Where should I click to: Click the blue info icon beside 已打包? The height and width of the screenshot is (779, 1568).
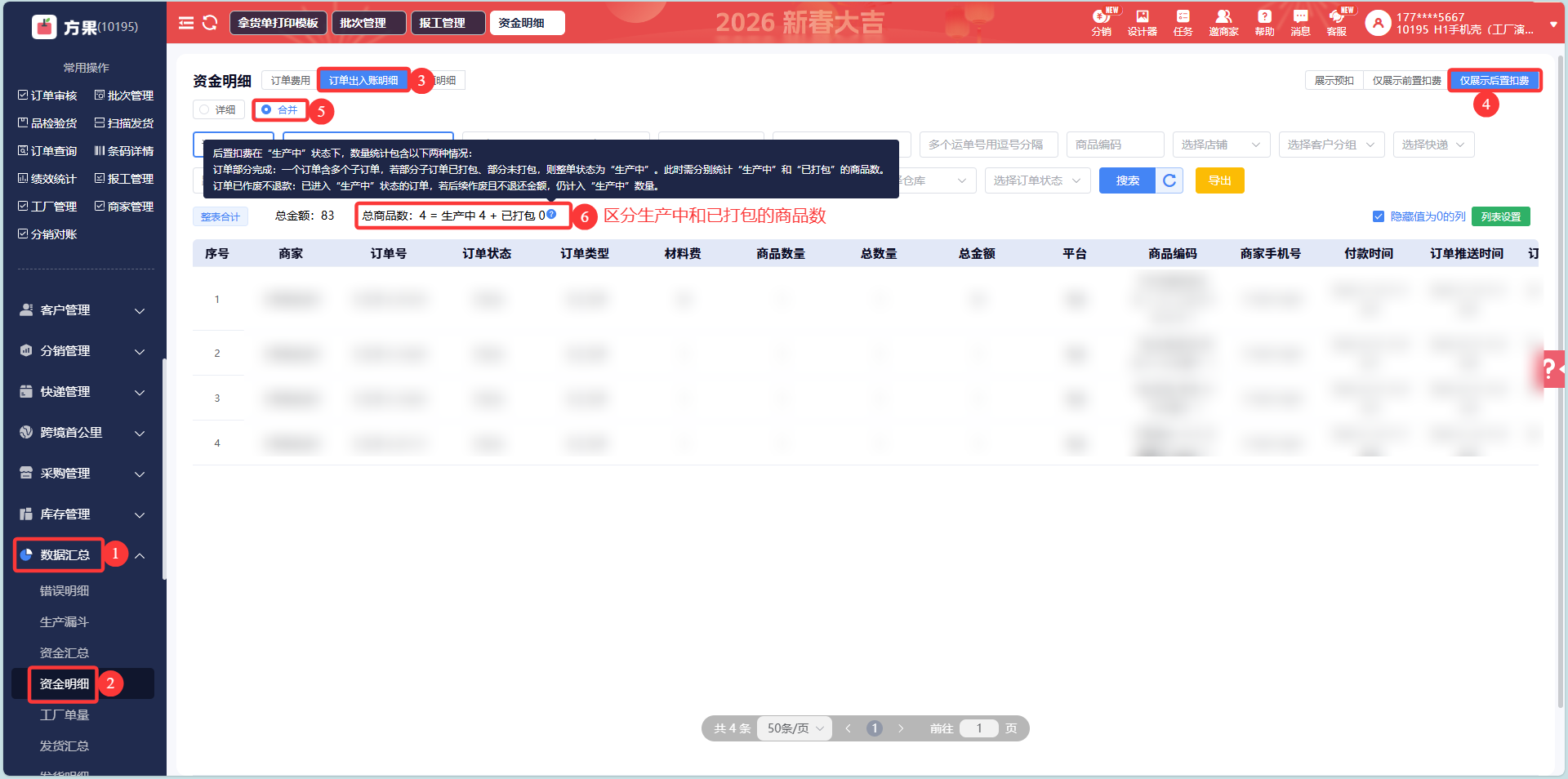pyautogui.click(x=551, y=214)
